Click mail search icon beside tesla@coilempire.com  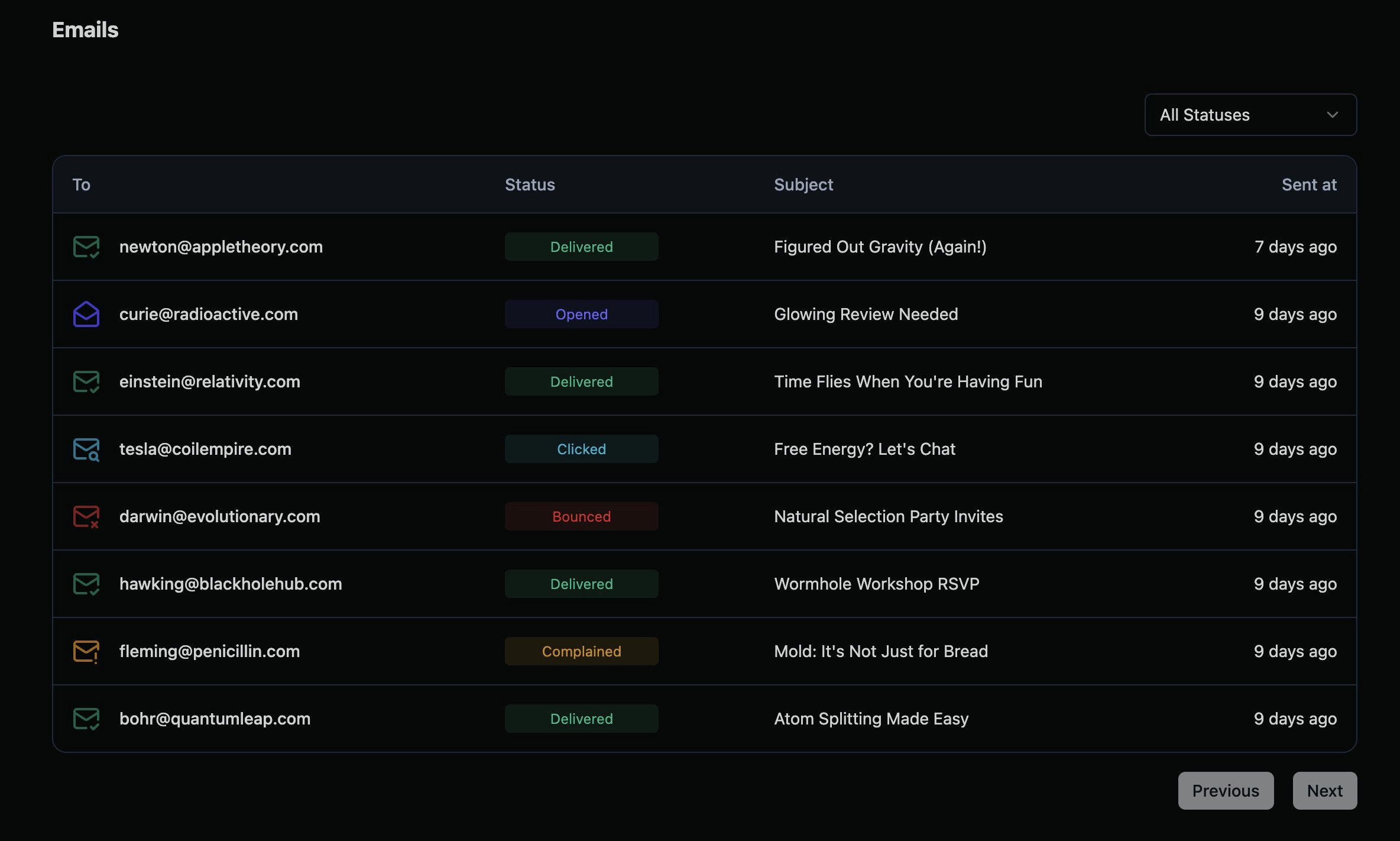(86, 449)
